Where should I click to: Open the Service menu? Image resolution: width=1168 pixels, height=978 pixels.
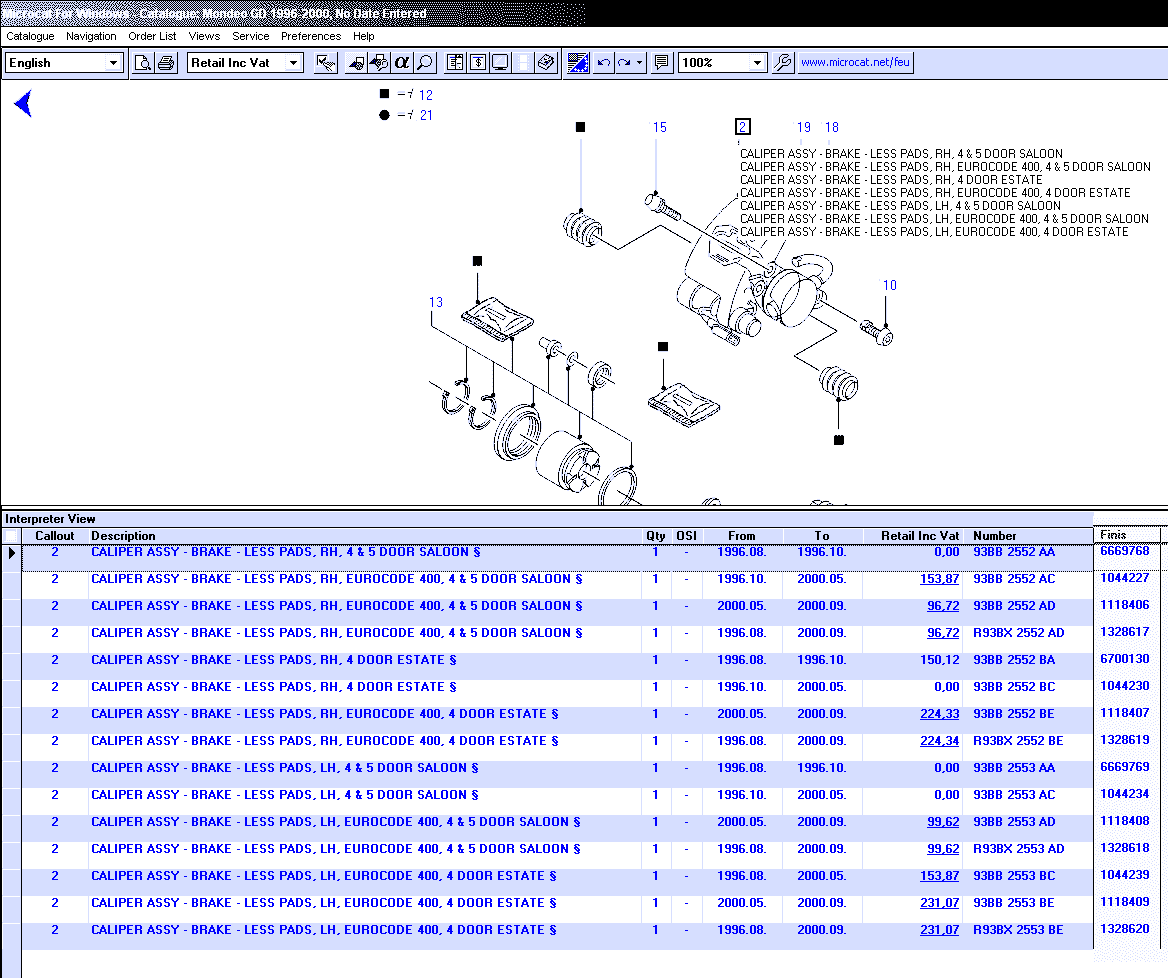pos(250,36)
